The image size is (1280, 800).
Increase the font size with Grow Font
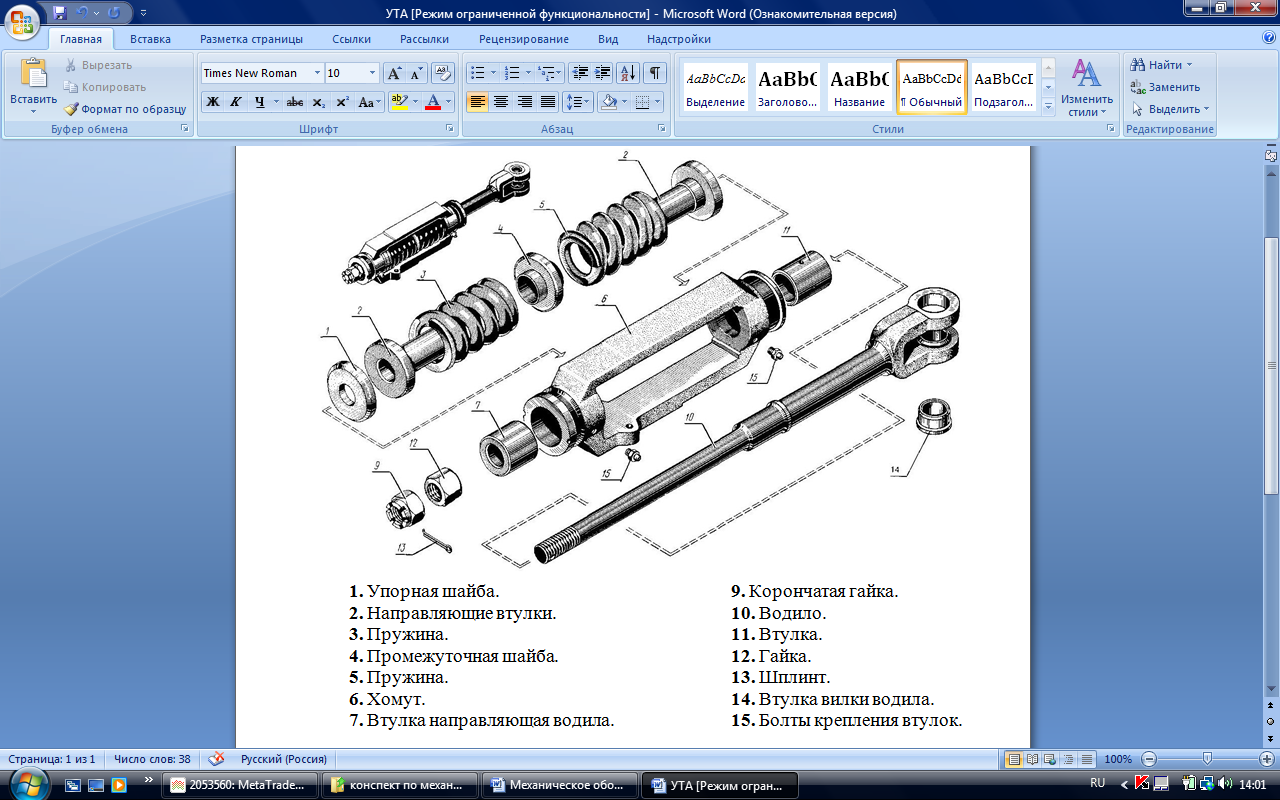click(x=394, y=73)
